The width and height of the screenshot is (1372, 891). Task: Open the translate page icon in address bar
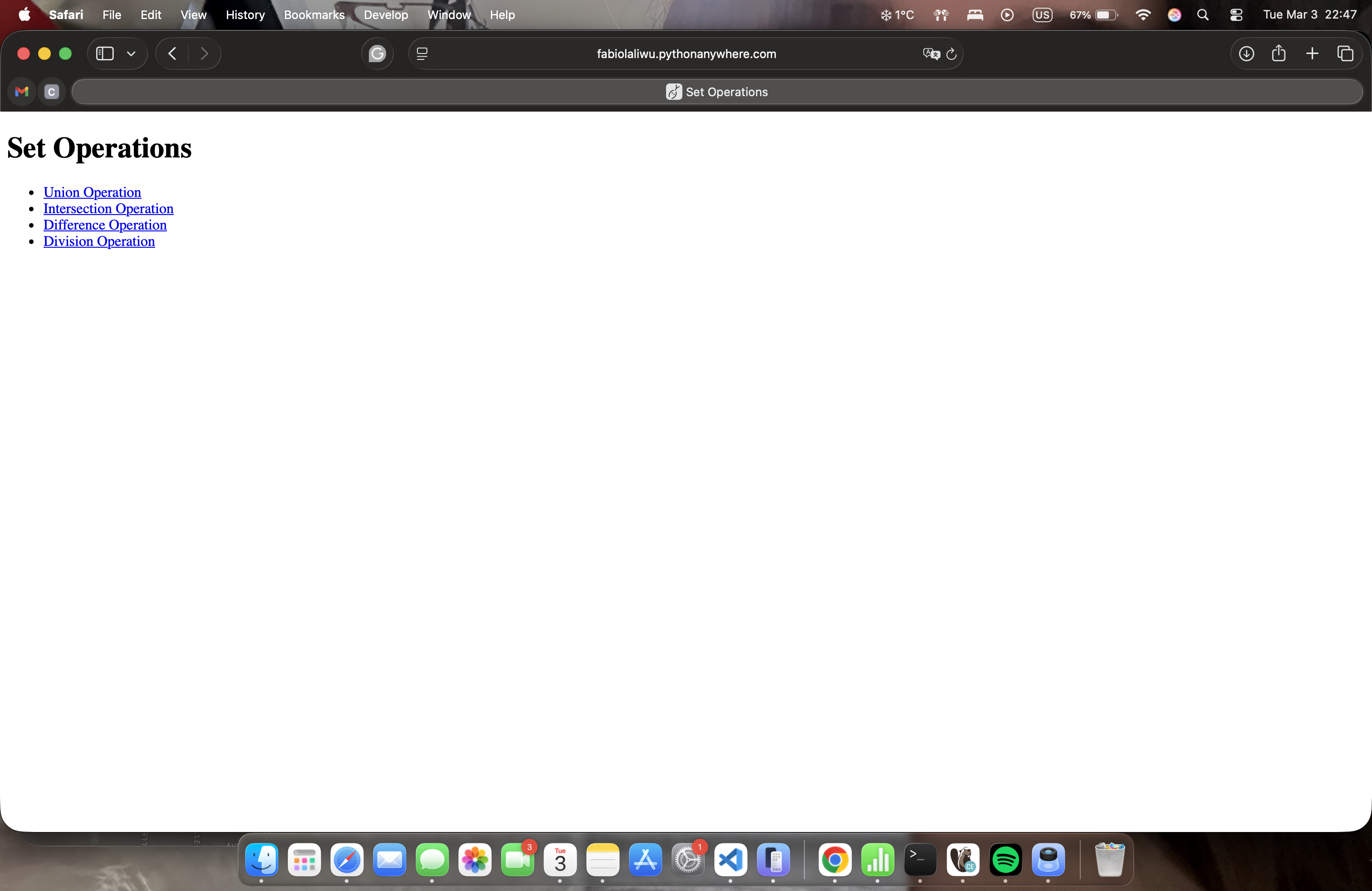point(931,54)
